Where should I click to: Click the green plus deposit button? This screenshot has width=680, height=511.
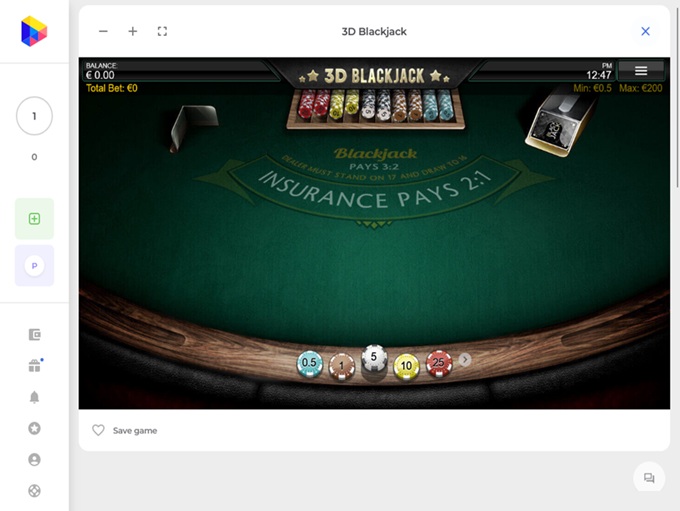coord(34,218)
